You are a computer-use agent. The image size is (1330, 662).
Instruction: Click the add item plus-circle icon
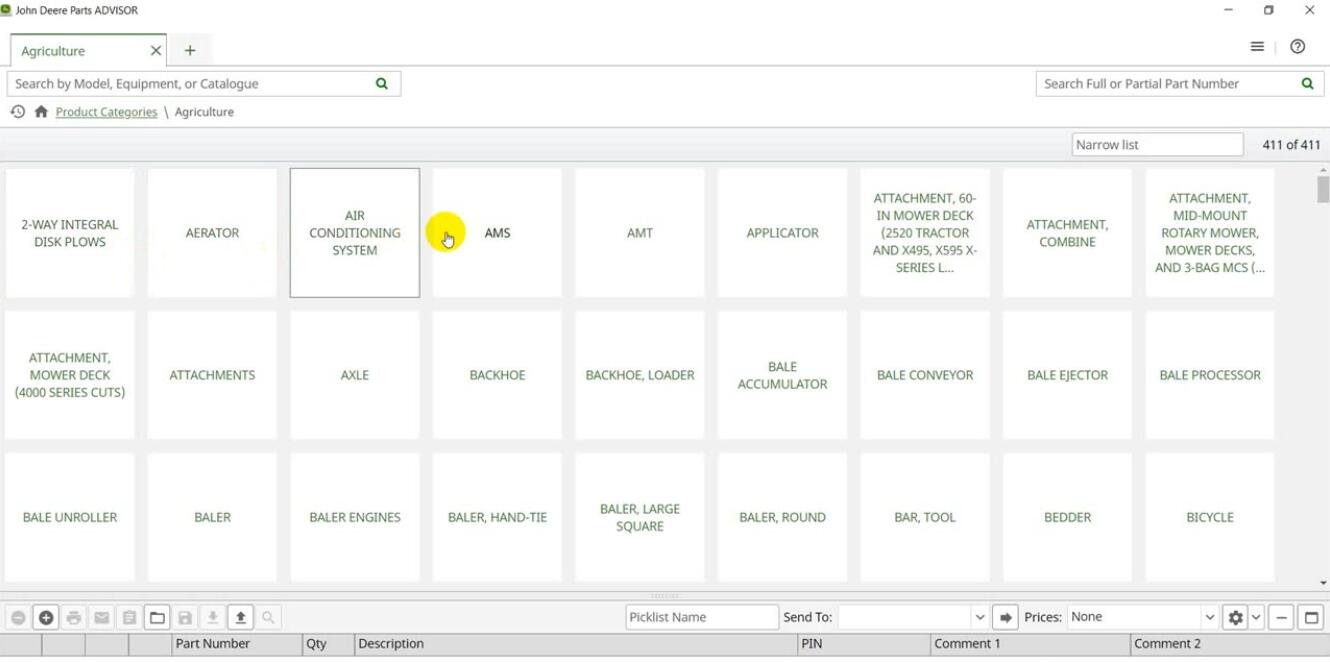[46, 618]
